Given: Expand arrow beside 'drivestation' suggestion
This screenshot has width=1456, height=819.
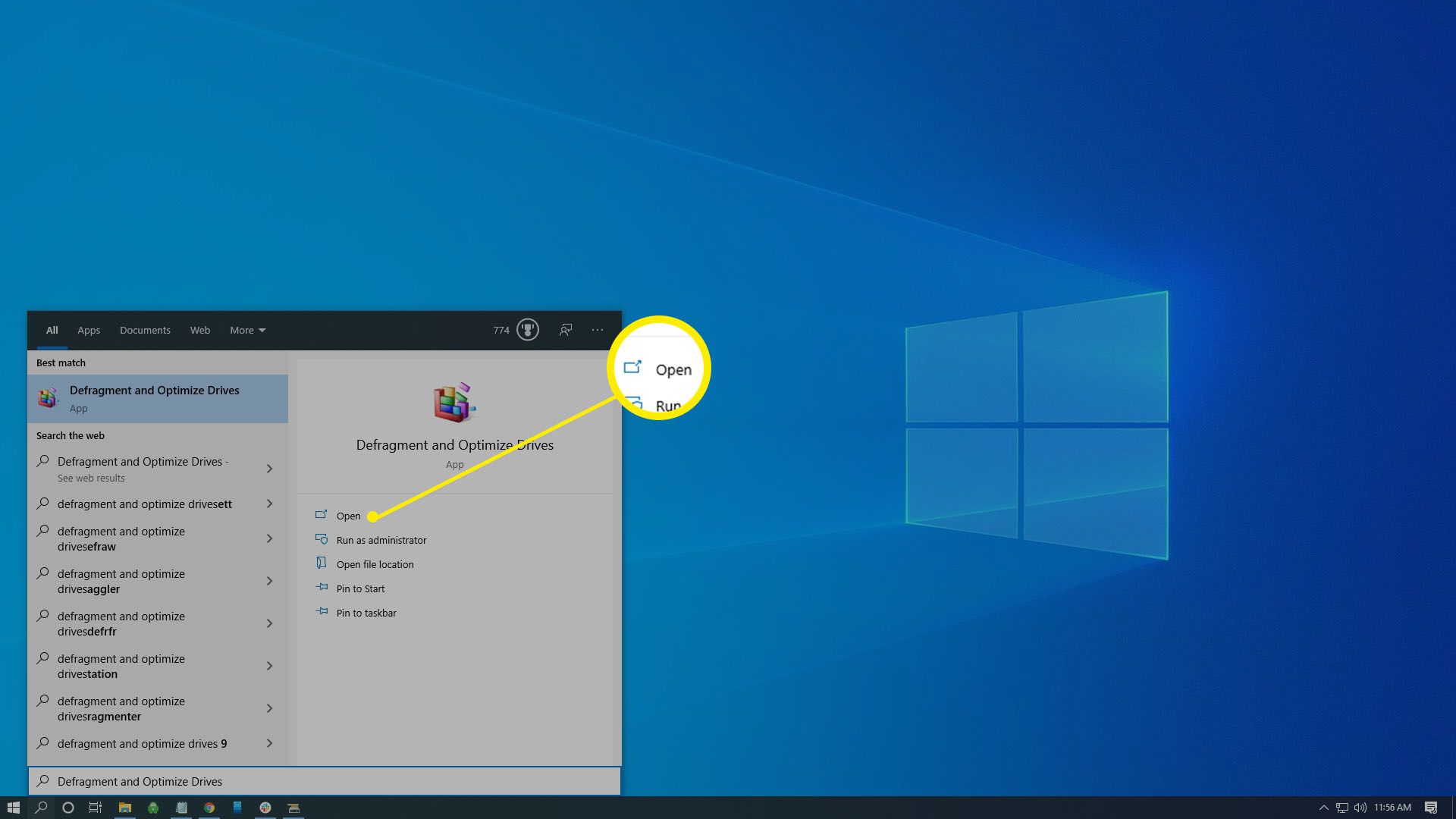Looking at the screenshot, I should click(x=269, y=666).
